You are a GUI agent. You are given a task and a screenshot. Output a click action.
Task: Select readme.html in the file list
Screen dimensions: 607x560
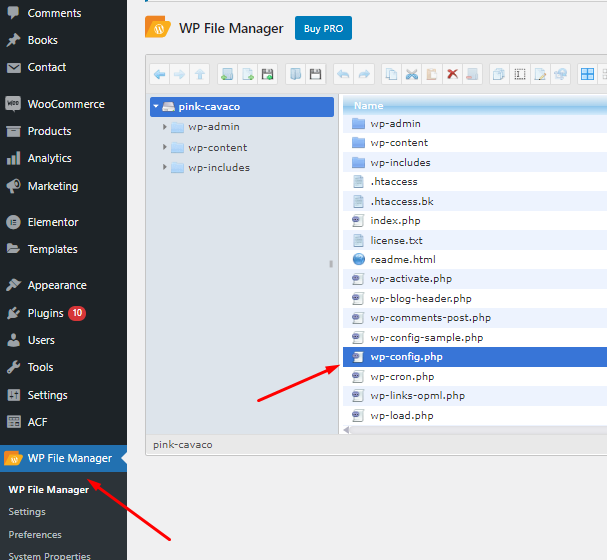click(x=475, y=259)
